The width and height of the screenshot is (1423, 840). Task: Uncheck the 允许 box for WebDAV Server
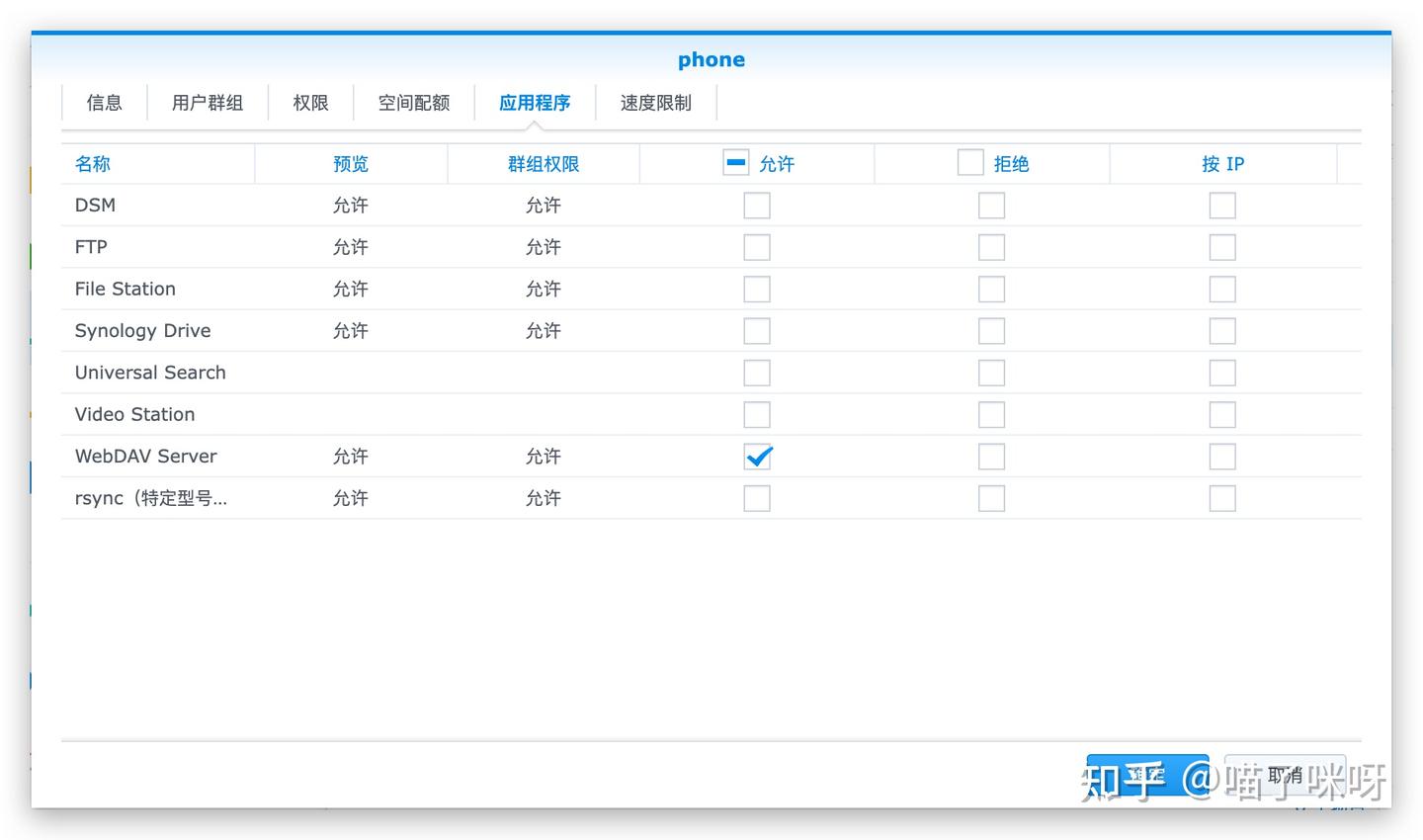(x=757, y=457)
